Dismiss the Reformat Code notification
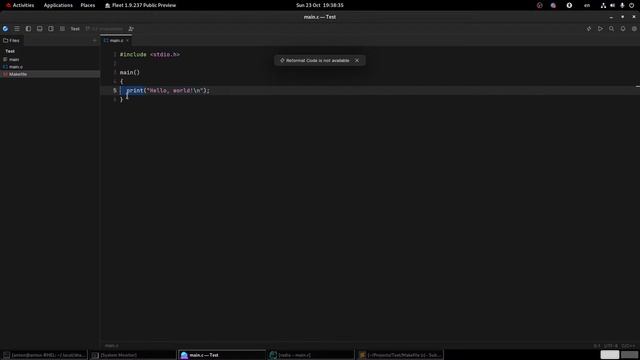Image resolution: width=640 pixels, height=360 pixels. pos(357,60)
